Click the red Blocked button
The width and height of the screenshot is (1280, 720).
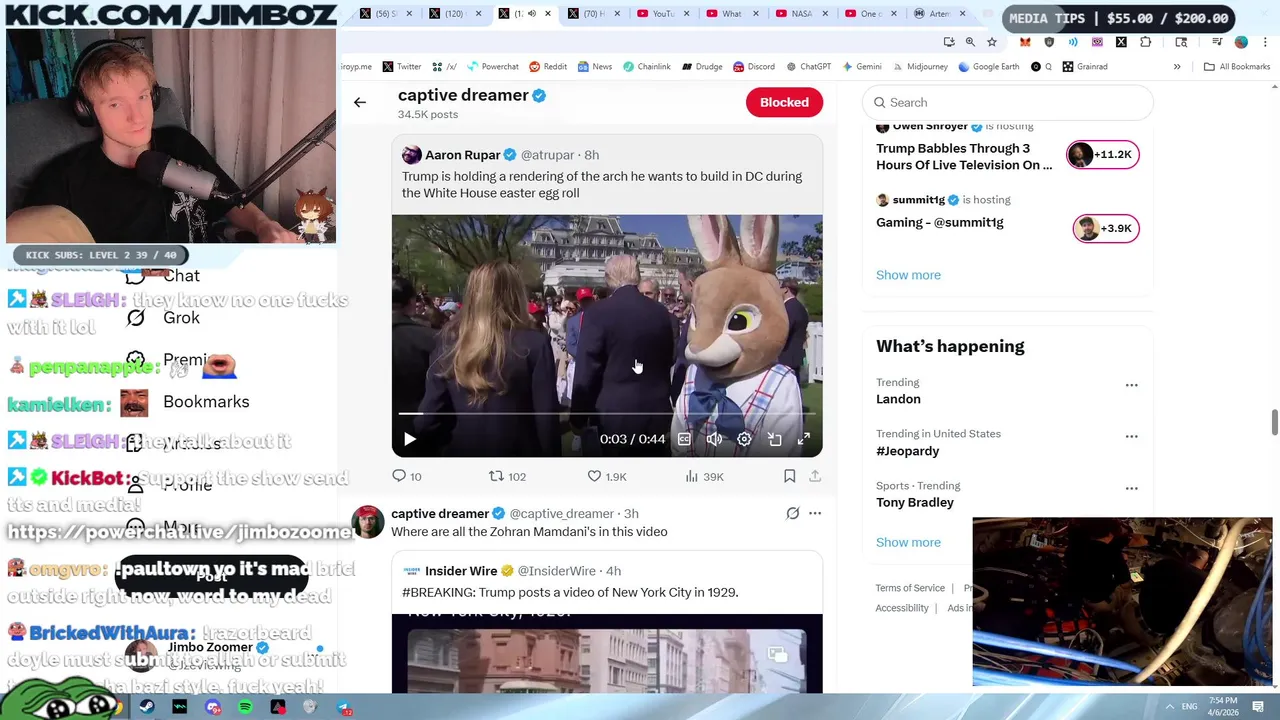784,102
